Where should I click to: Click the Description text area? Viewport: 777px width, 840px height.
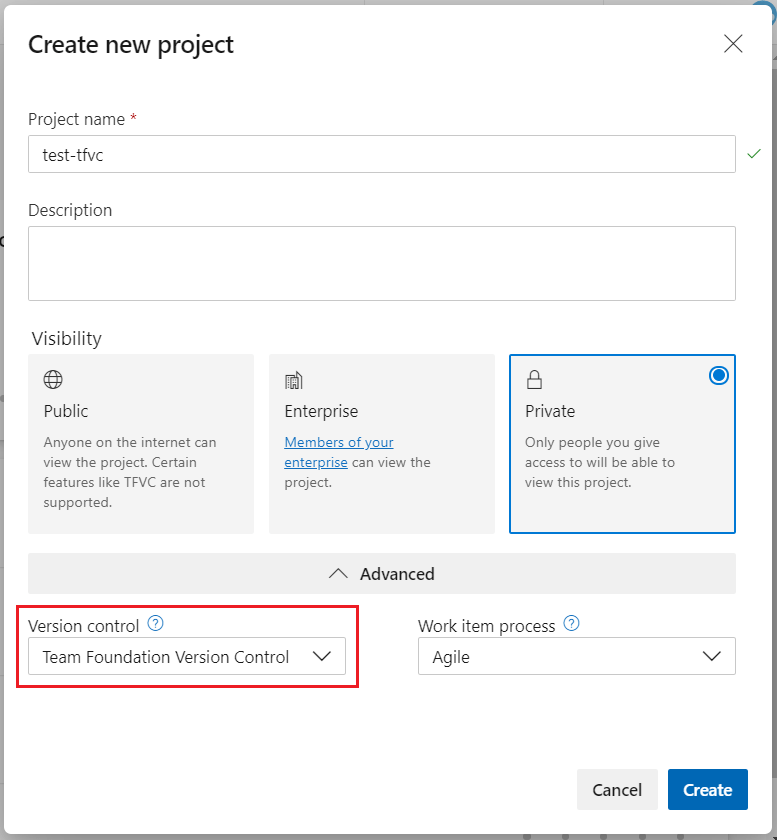[x=381, y=263]
